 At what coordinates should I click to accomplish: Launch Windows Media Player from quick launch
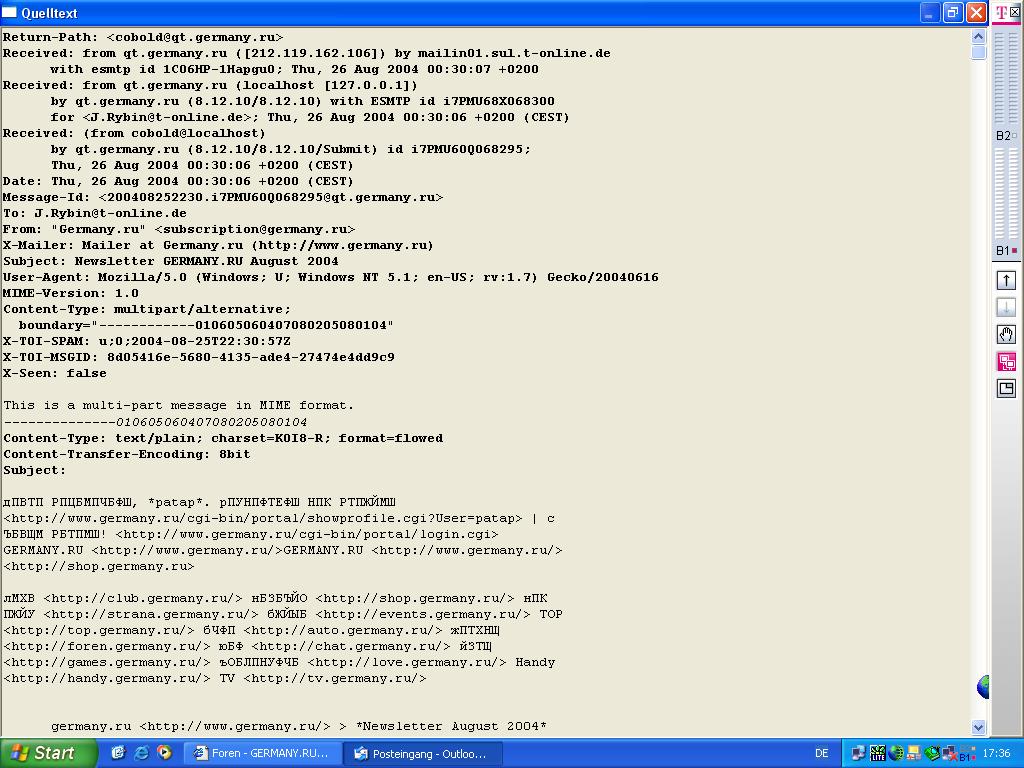pyautogui.click(x=164, y=753)
